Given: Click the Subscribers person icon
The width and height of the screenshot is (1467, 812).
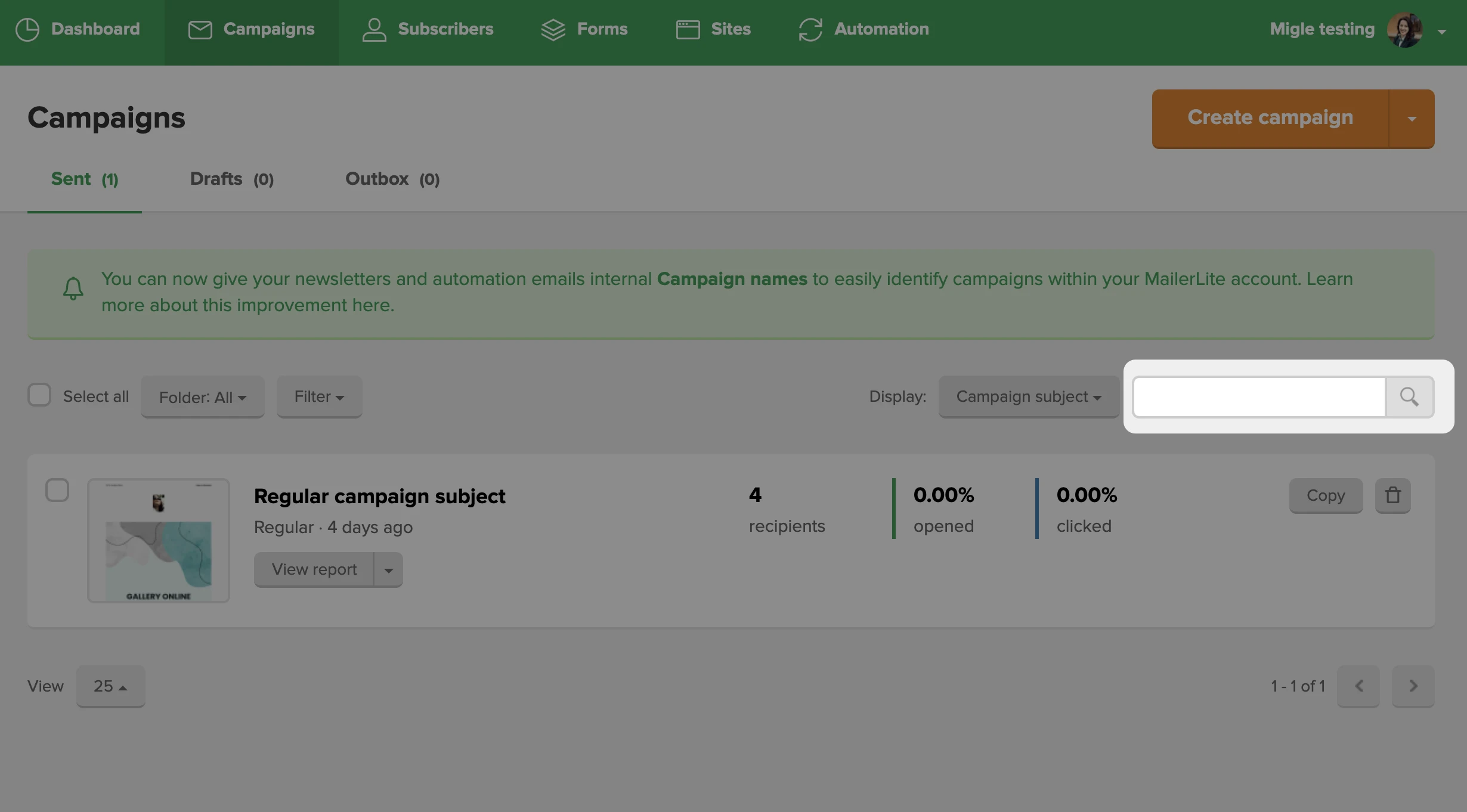Looking at the screenshot, I should click(374, 29).
